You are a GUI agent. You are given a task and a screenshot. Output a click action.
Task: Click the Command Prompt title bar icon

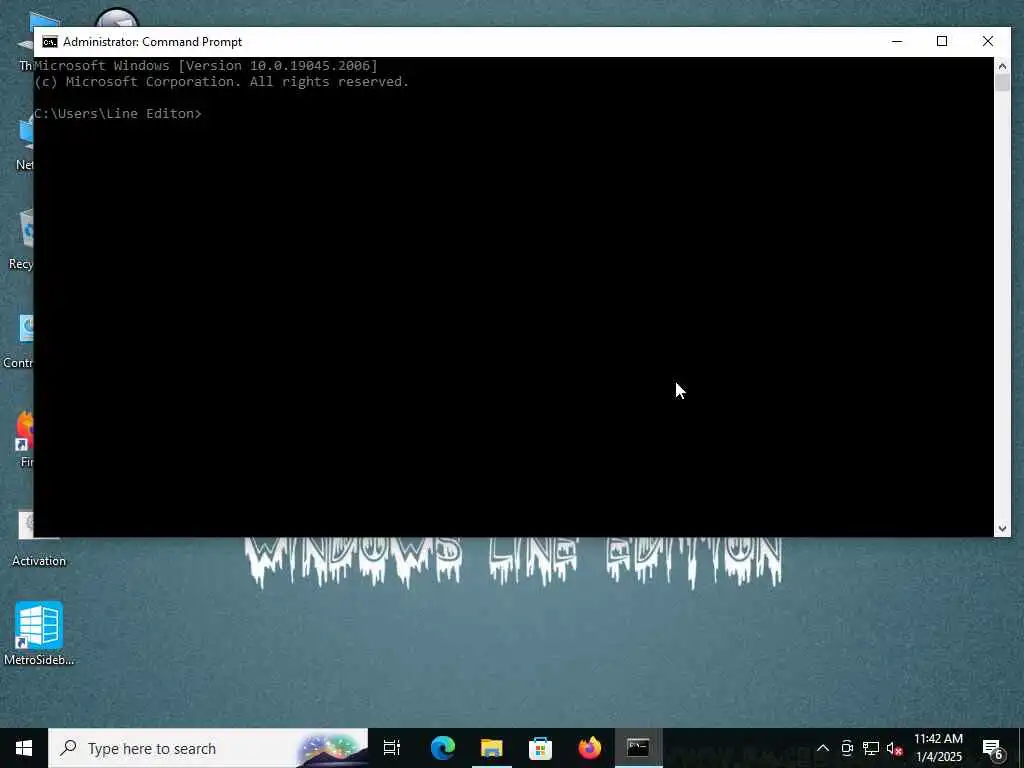(x=50, y=42)
